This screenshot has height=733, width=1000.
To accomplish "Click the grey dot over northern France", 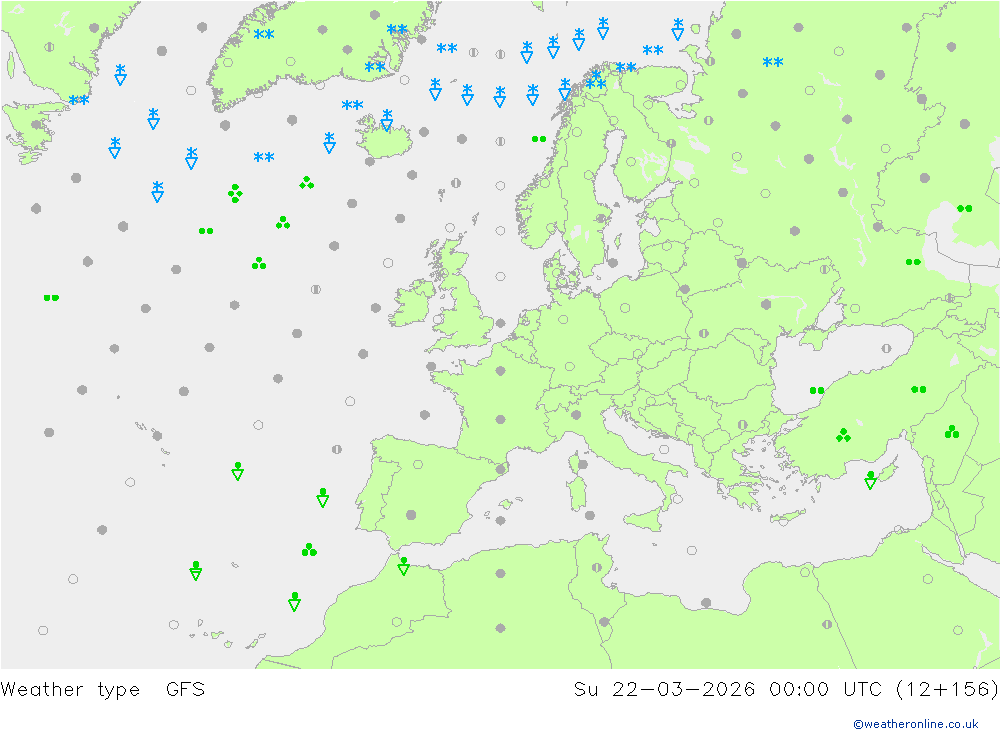I will [x=501, y=371].
